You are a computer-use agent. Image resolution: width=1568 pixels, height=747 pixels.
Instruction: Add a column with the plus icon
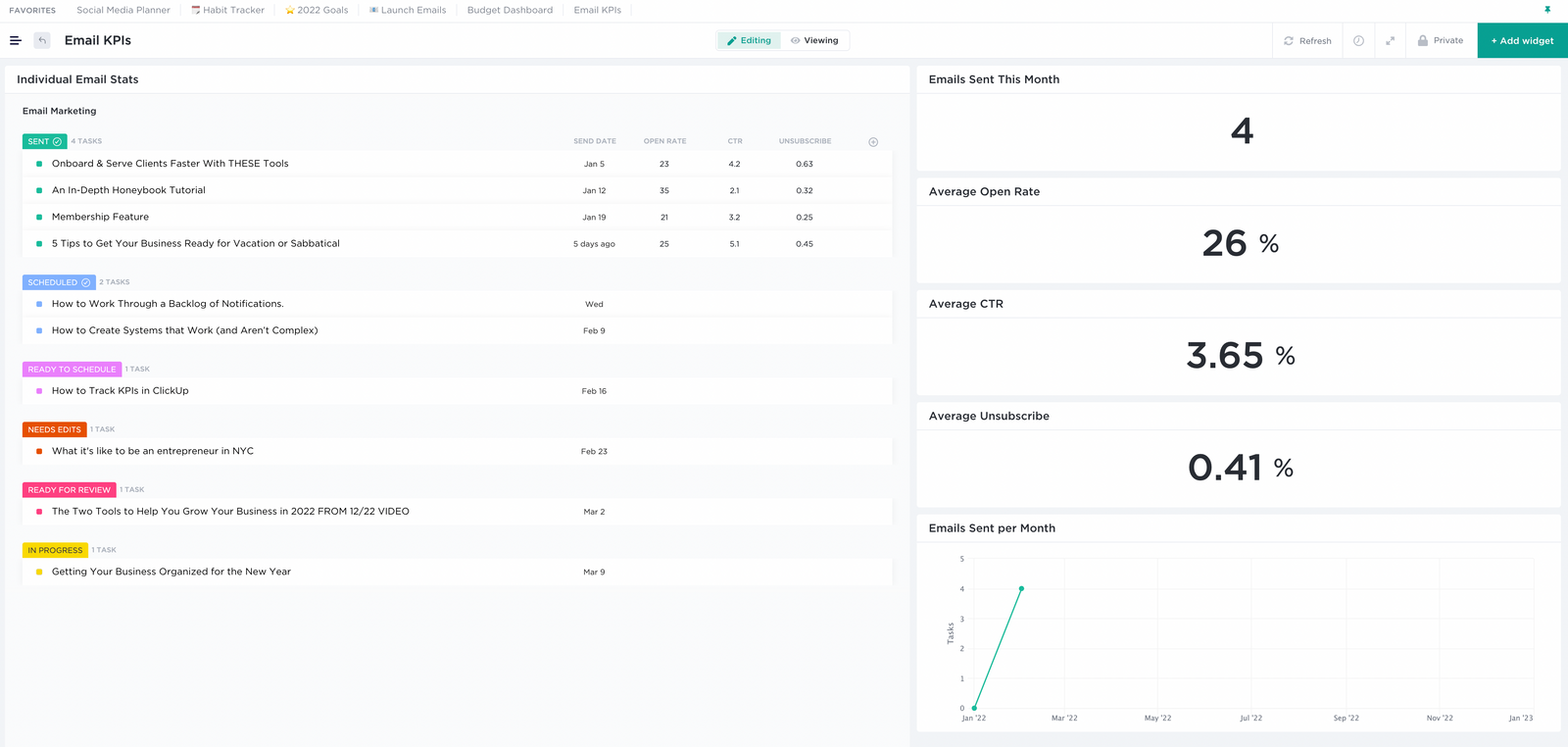pos(873,142)
